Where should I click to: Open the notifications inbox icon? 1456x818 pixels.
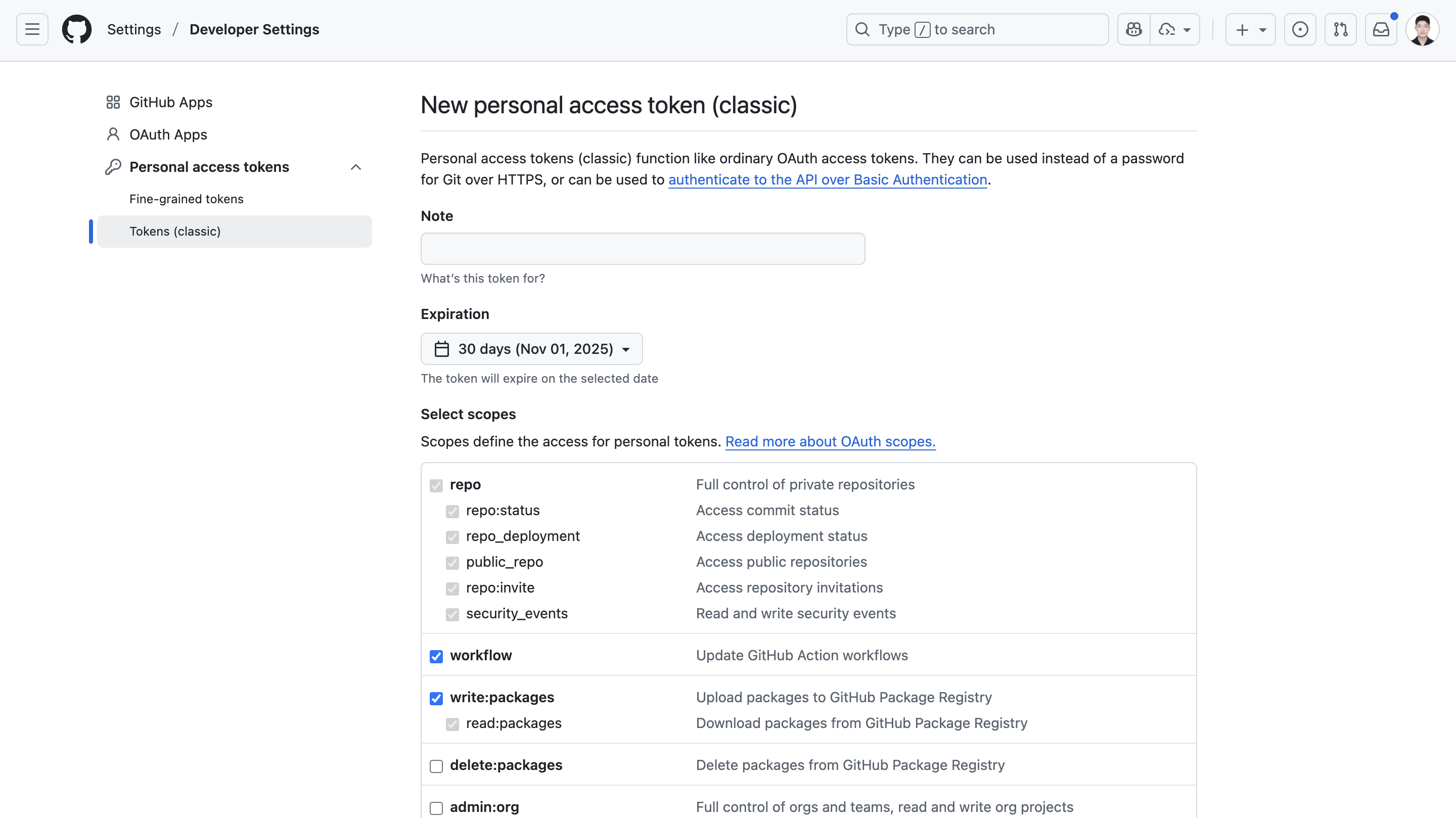(1380, 29)
